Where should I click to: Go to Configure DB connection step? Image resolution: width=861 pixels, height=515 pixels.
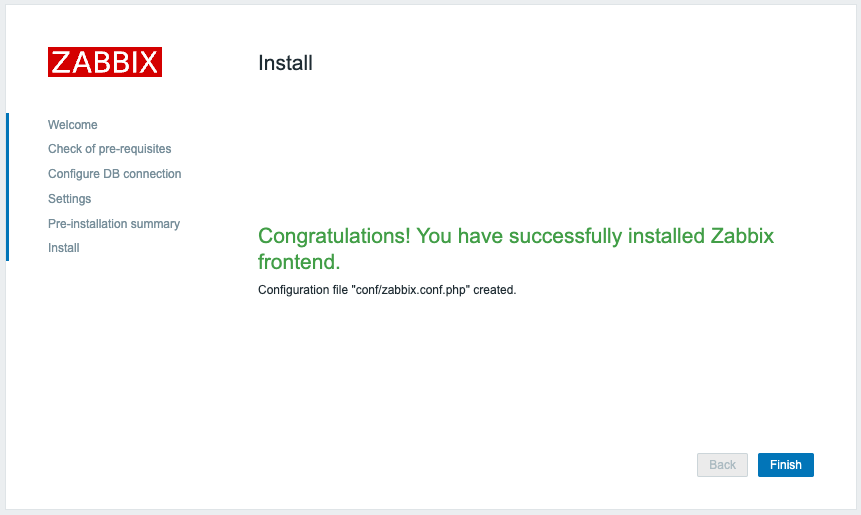114,173
